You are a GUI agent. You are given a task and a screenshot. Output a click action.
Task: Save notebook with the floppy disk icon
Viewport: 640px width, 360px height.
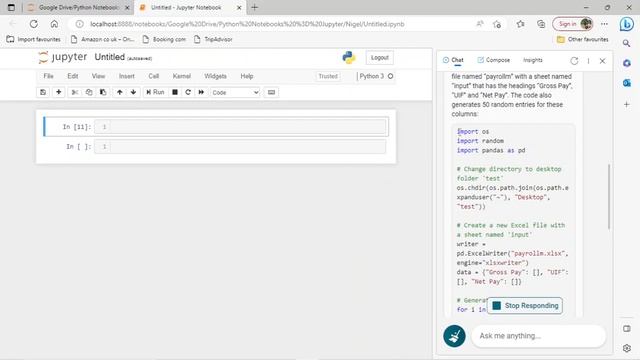pos(43,92)
